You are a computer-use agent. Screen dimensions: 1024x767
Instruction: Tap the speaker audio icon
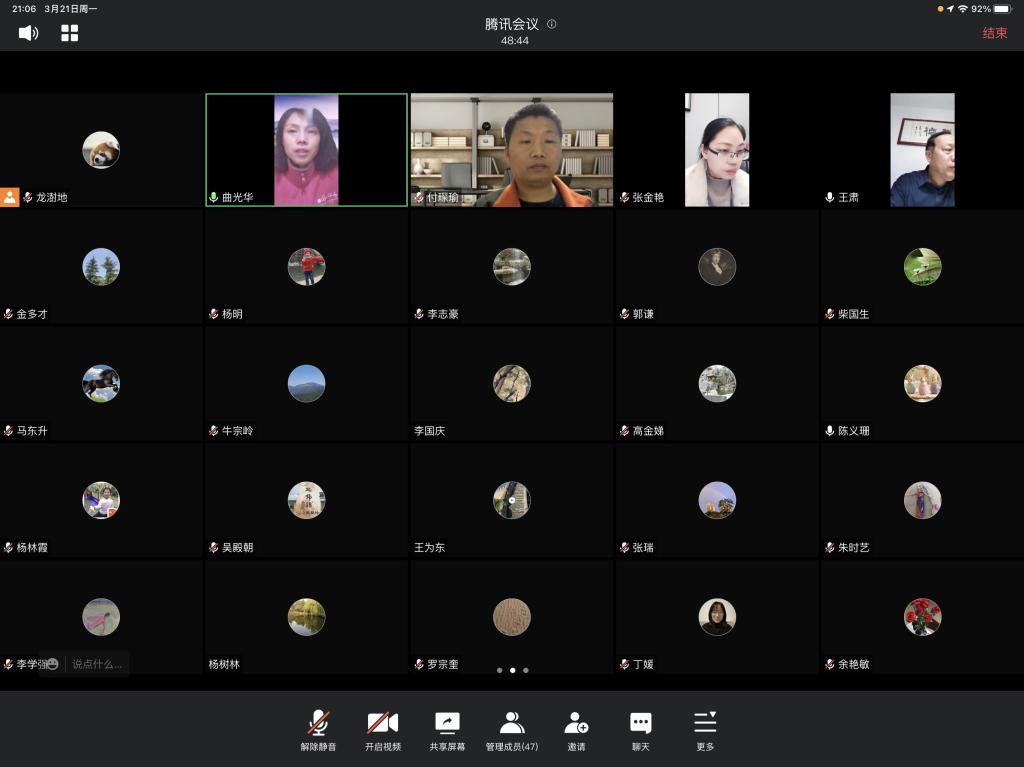click(x=28, y=33)
